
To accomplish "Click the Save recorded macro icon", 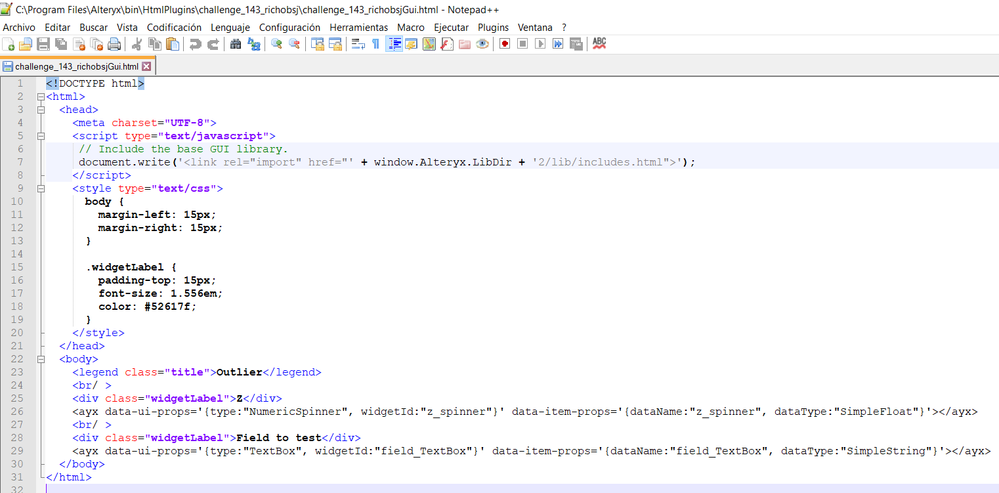I will coord(576,44).
